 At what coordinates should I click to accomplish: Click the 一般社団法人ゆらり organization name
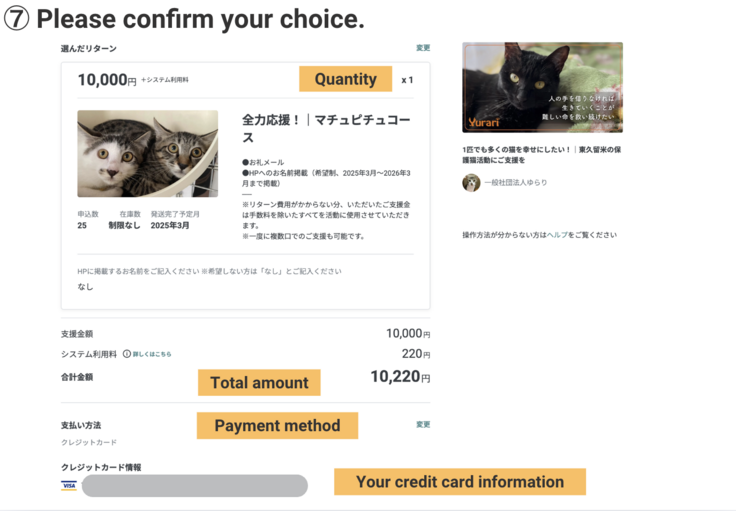pos(515,183)
